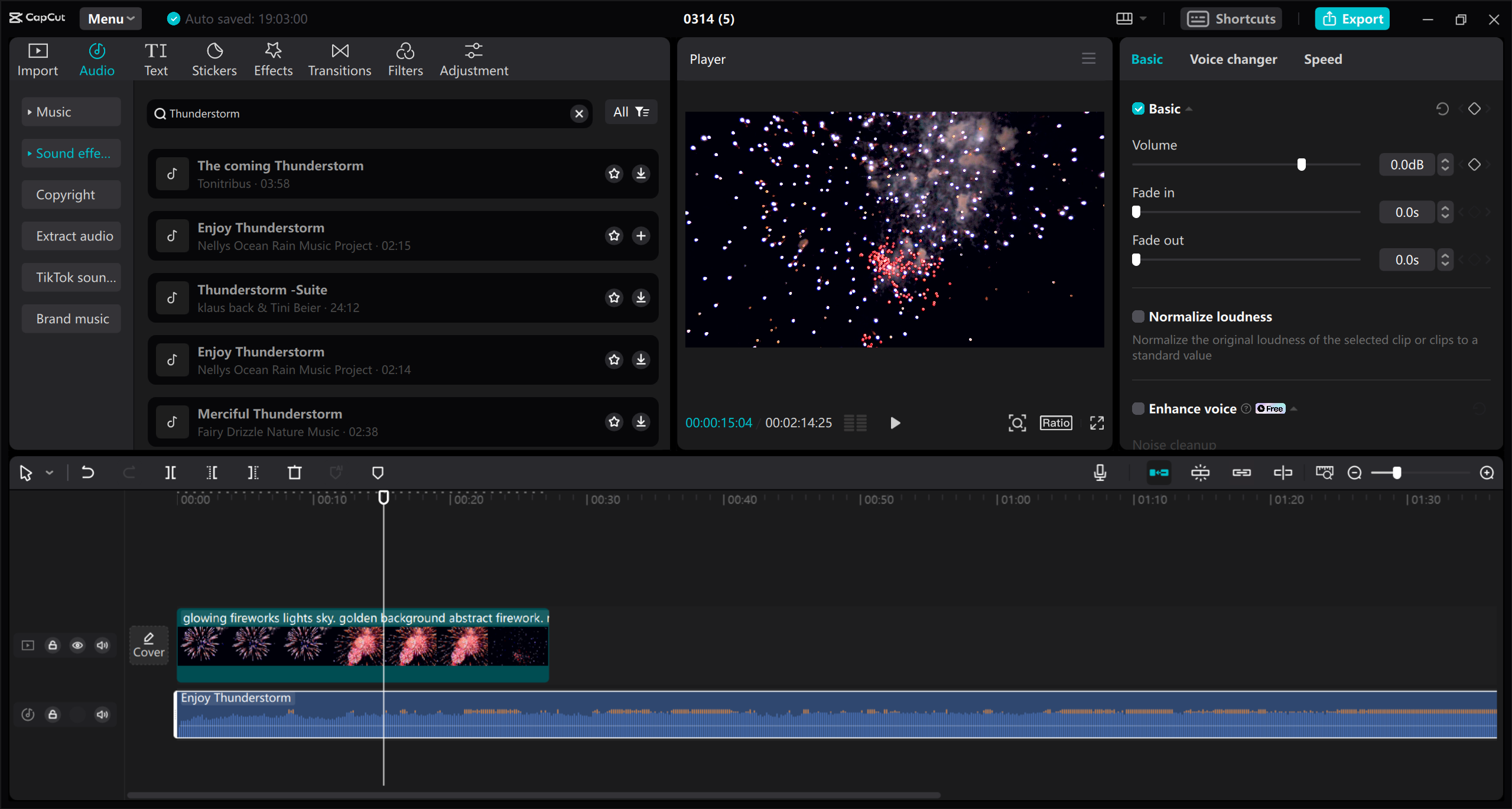Download The coming Thunderstorm track
Image resolution: width=1512 pixels, height=809 pixels.
click(640, 173)
